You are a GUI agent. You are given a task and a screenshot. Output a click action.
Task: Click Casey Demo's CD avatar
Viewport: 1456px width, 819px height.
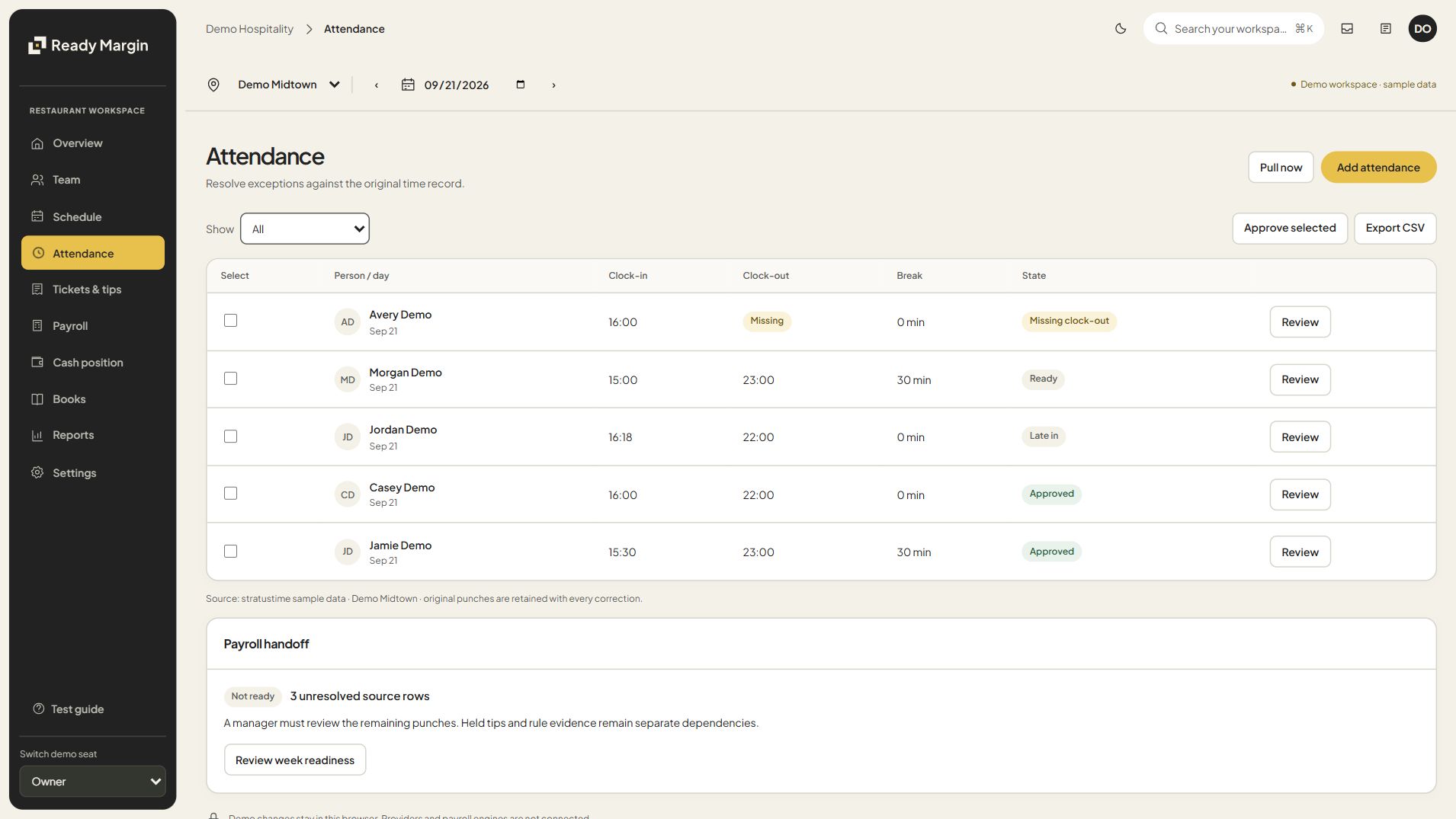coord(348,494)
